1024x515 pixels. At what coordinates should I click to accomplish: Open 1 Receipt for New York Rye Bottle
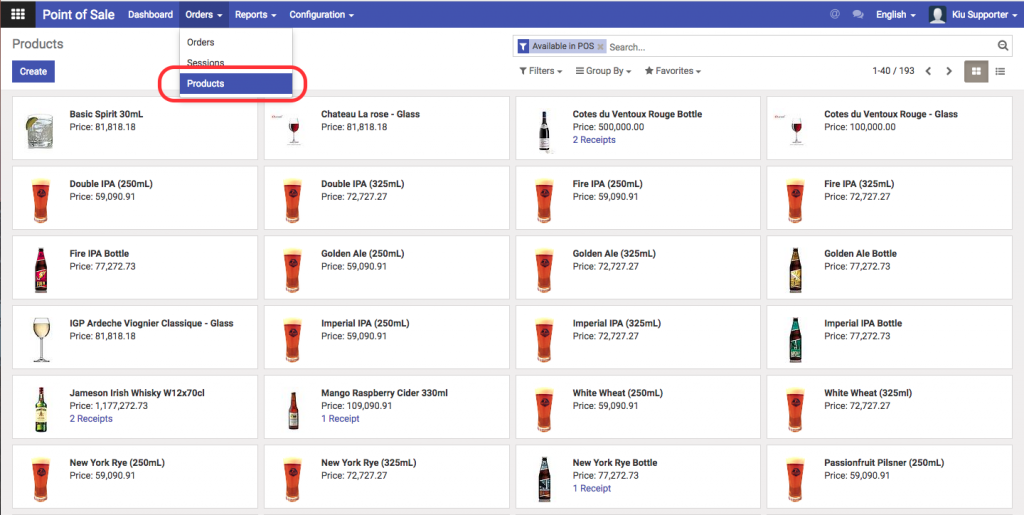pyautogui.click(x=592, y=488)
